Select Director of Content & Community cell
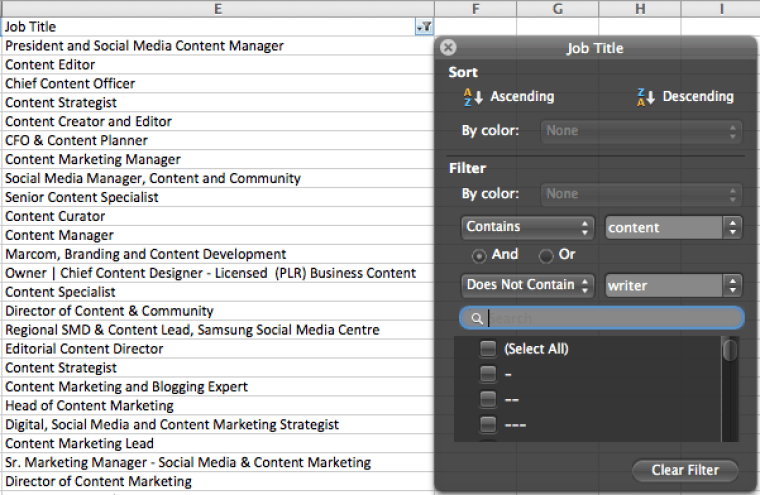Screen dimensions: 760x495 pyautogui.click(x=218, y=311)
